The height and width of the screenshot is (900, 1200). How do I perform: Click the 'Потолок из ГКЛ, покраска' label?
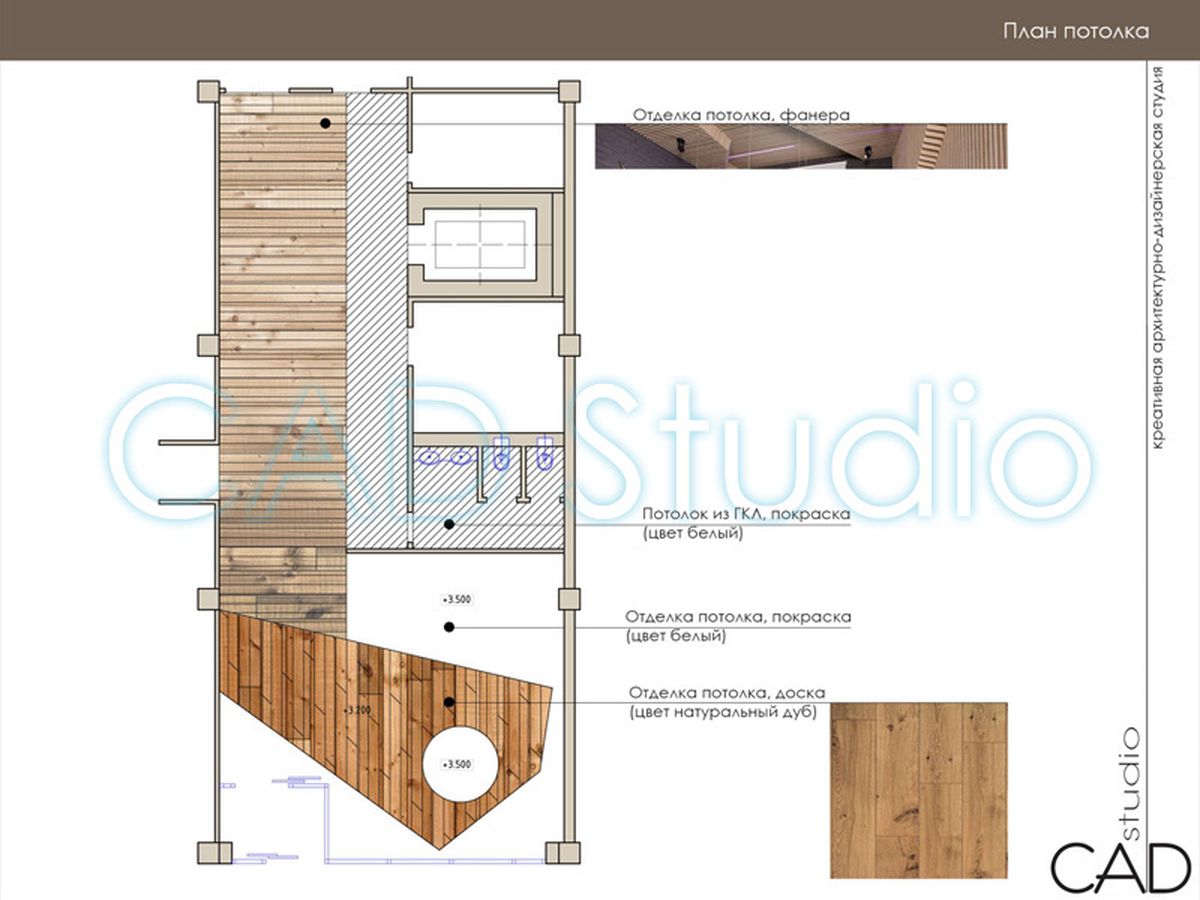746,515
